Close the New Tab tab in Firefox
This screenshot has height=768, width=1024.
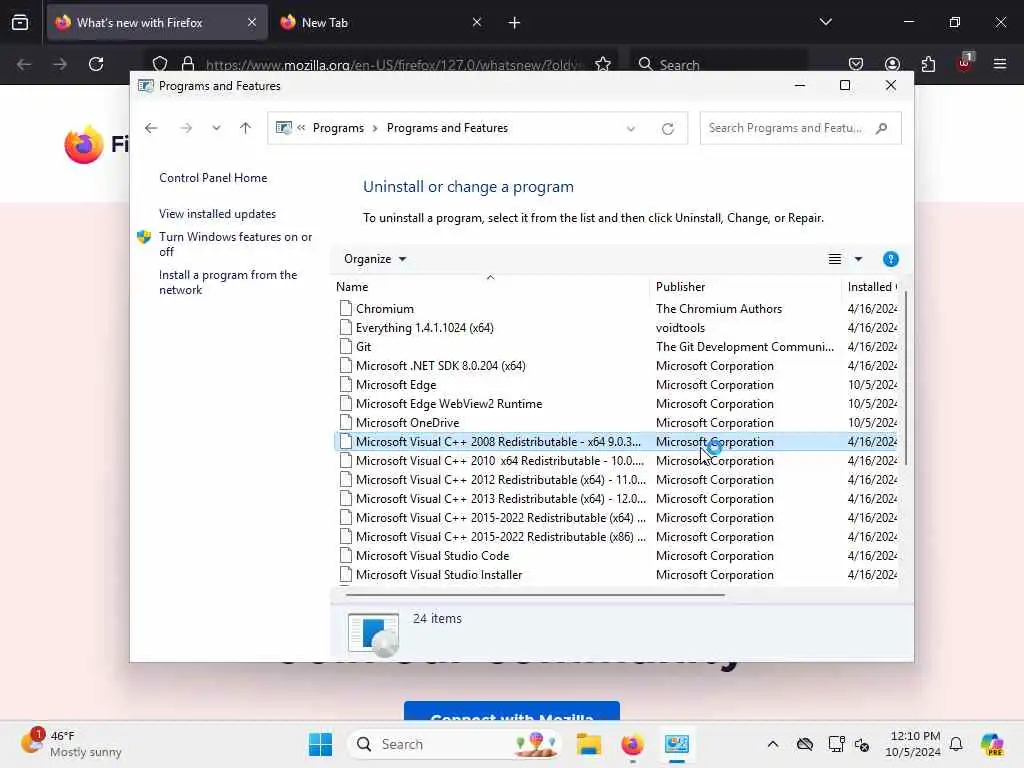click(477, 22)
